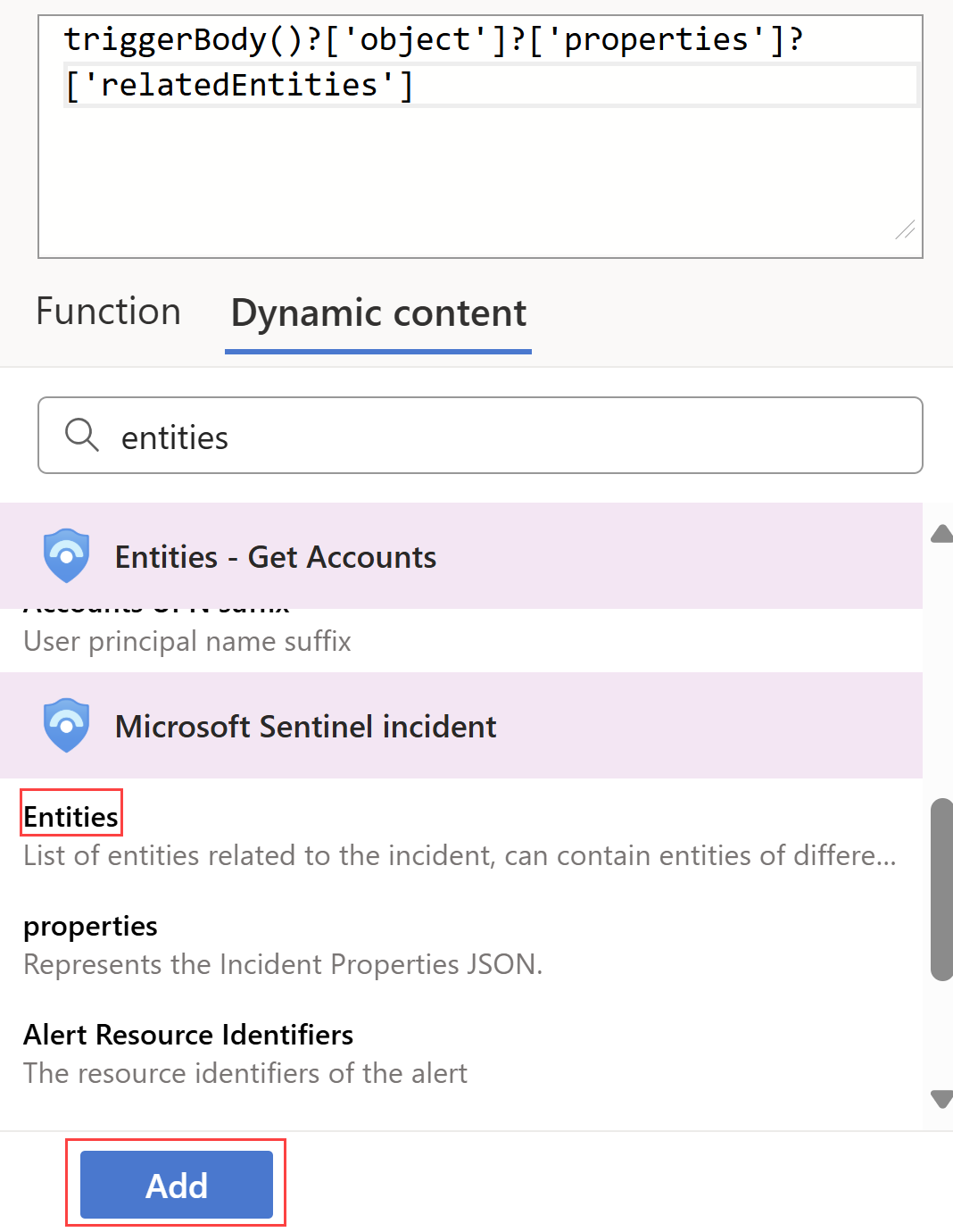Click the scrollbar up arrow icon
The height and width of the screenshot is (1232, 953).
coord(941,532)
